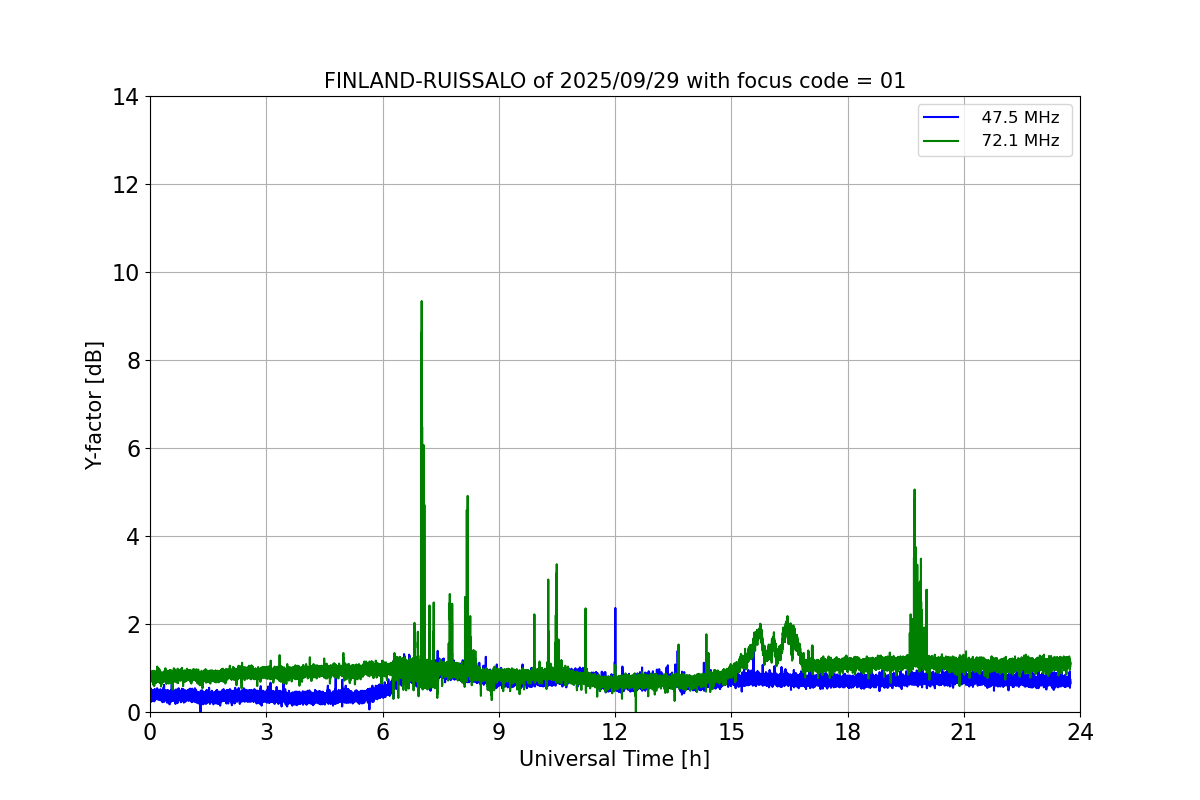
Task: Click the blue spike at 12 h
Action: (615, 609)
